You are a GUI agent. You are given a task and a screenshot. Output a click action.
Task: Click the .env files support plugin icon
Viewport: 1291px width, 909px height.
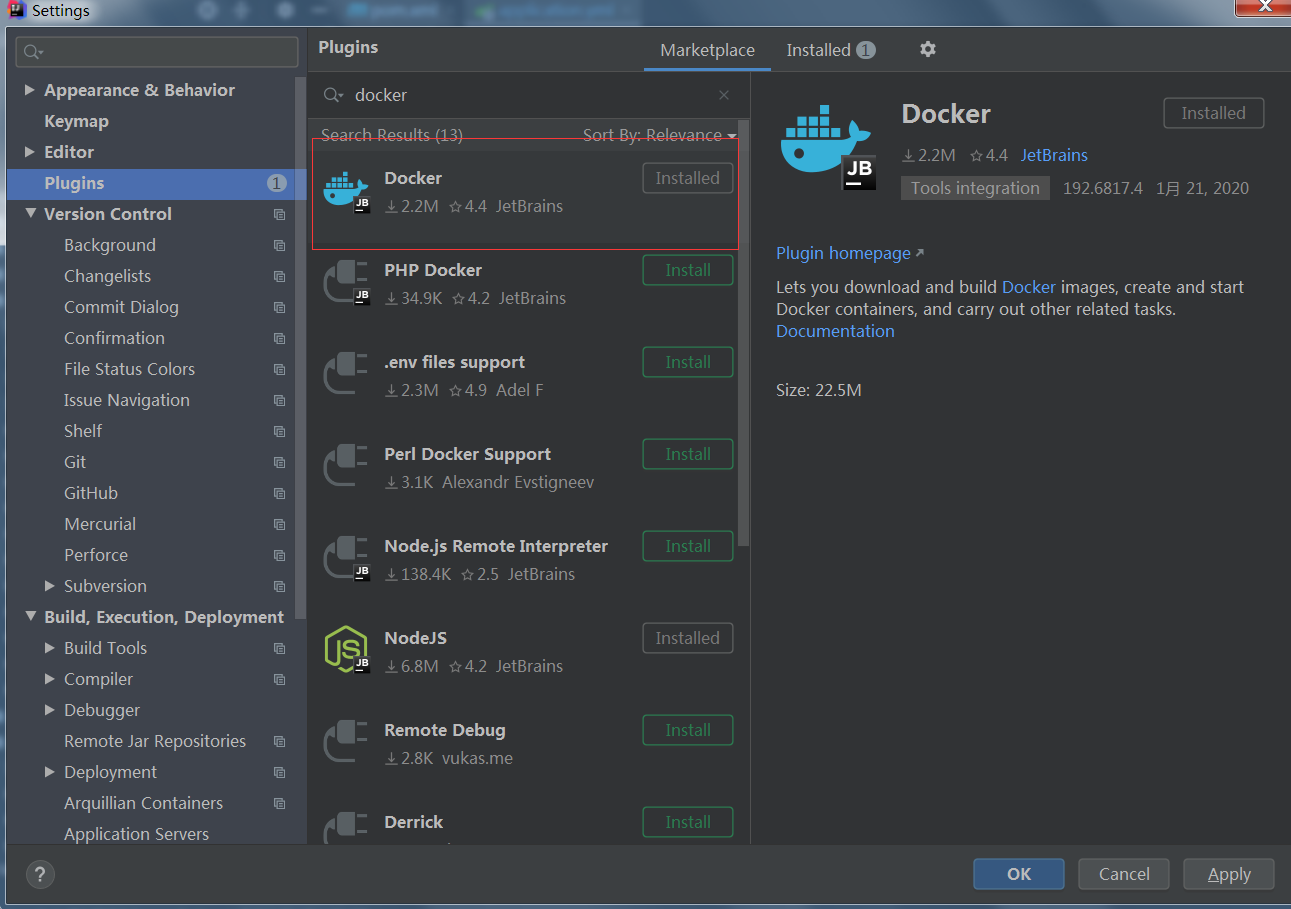click(346, 375)
